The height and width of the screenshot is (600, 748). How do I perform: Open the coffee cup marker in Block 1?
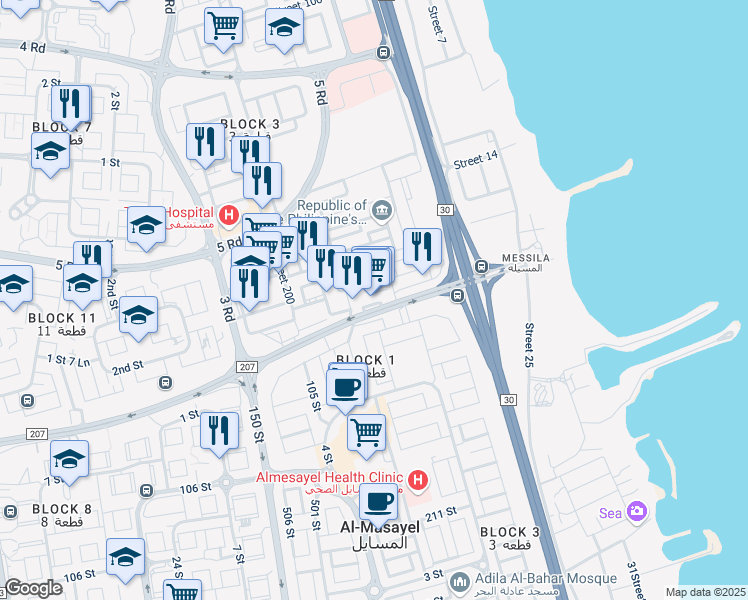click(x=345, y=389)
